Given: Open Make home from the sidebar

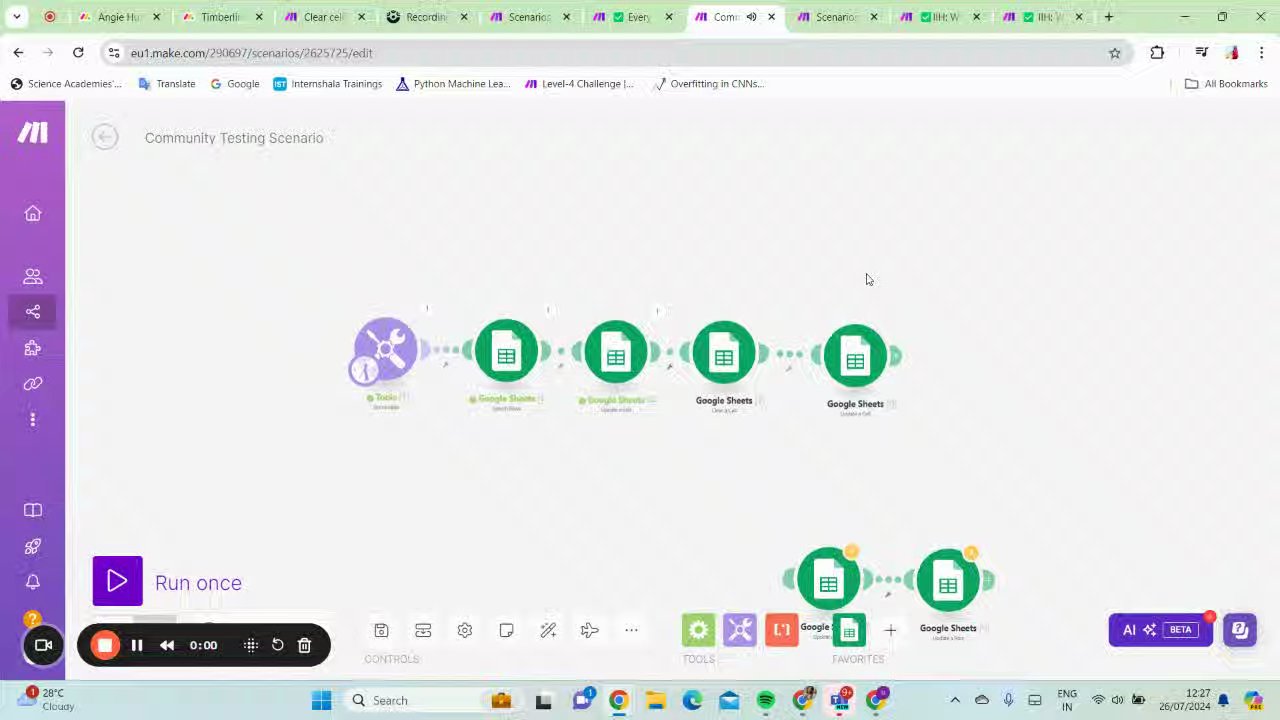Looking at the screenshot, I should coord(33,213).
